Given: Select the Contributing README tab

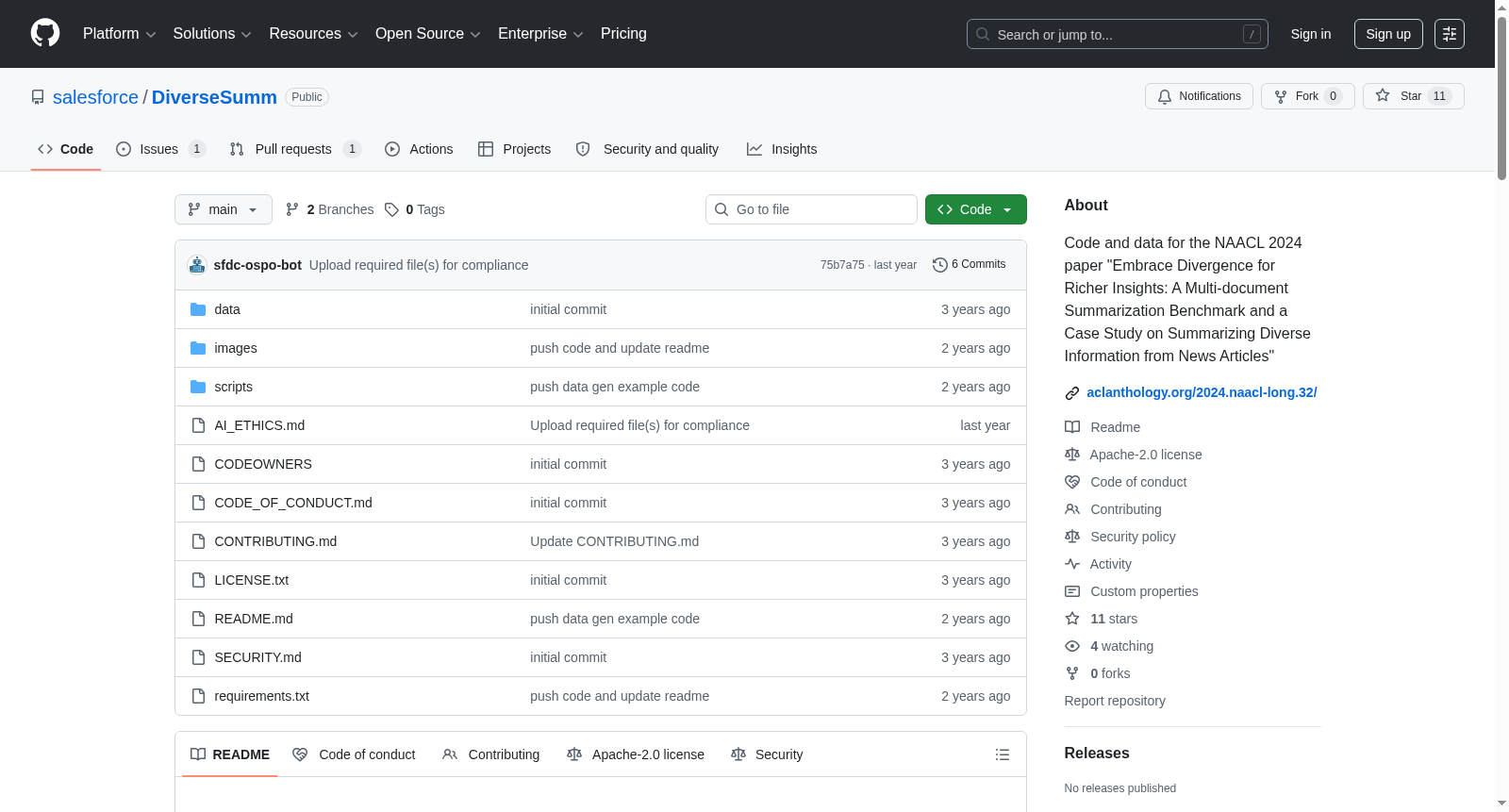Looking at the screenshot, I should point(490,754).
